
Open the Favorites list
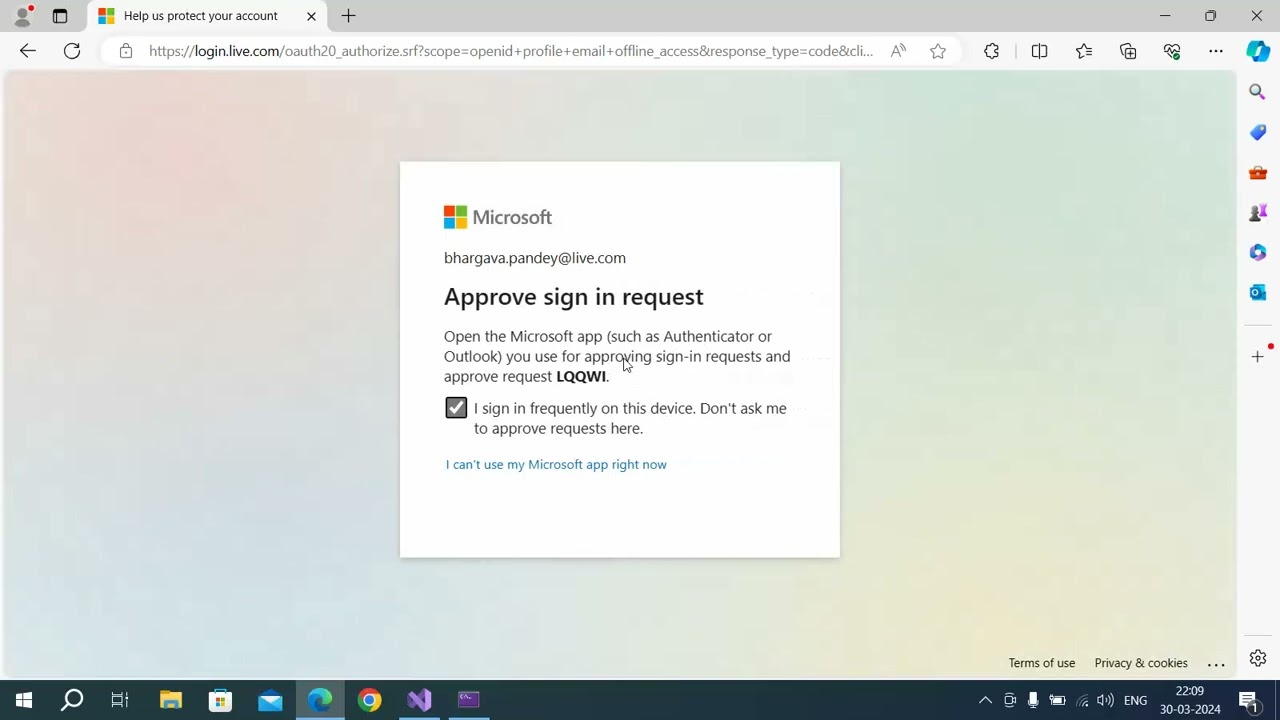click(x=1084, y=51)
